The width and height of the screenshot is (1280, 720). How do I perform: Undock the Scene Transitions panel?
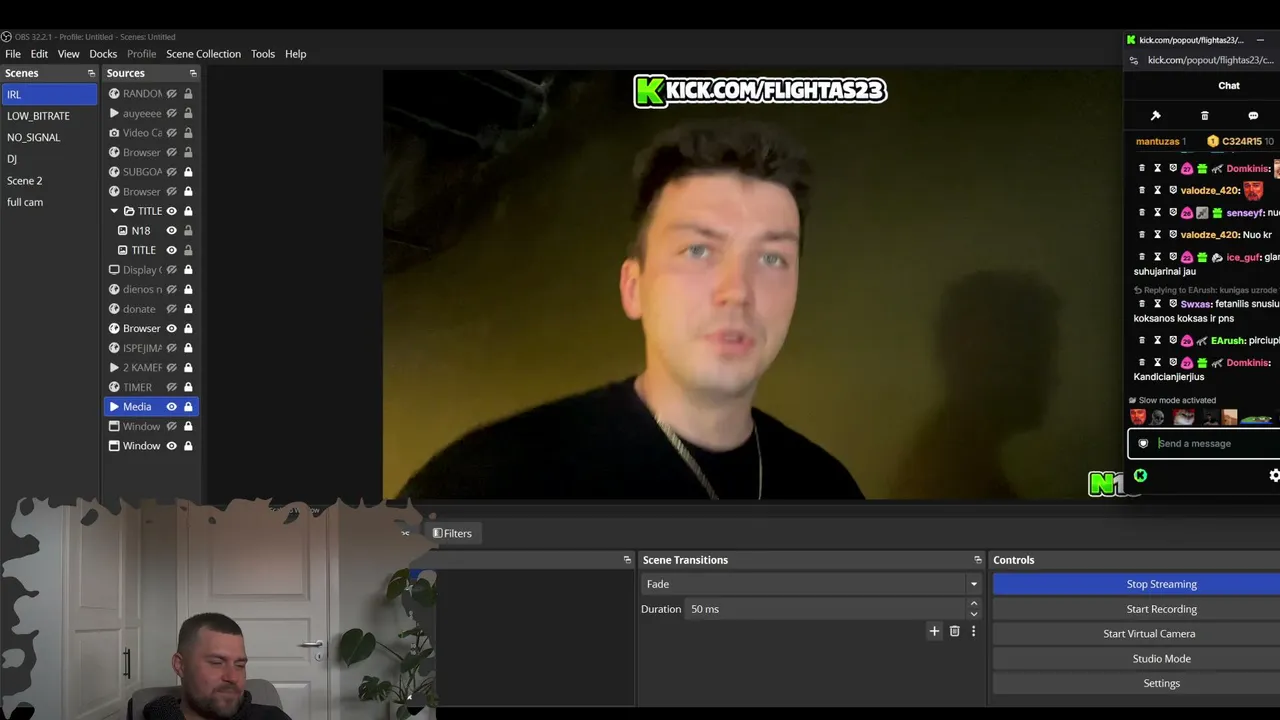(x=978, y=560)
